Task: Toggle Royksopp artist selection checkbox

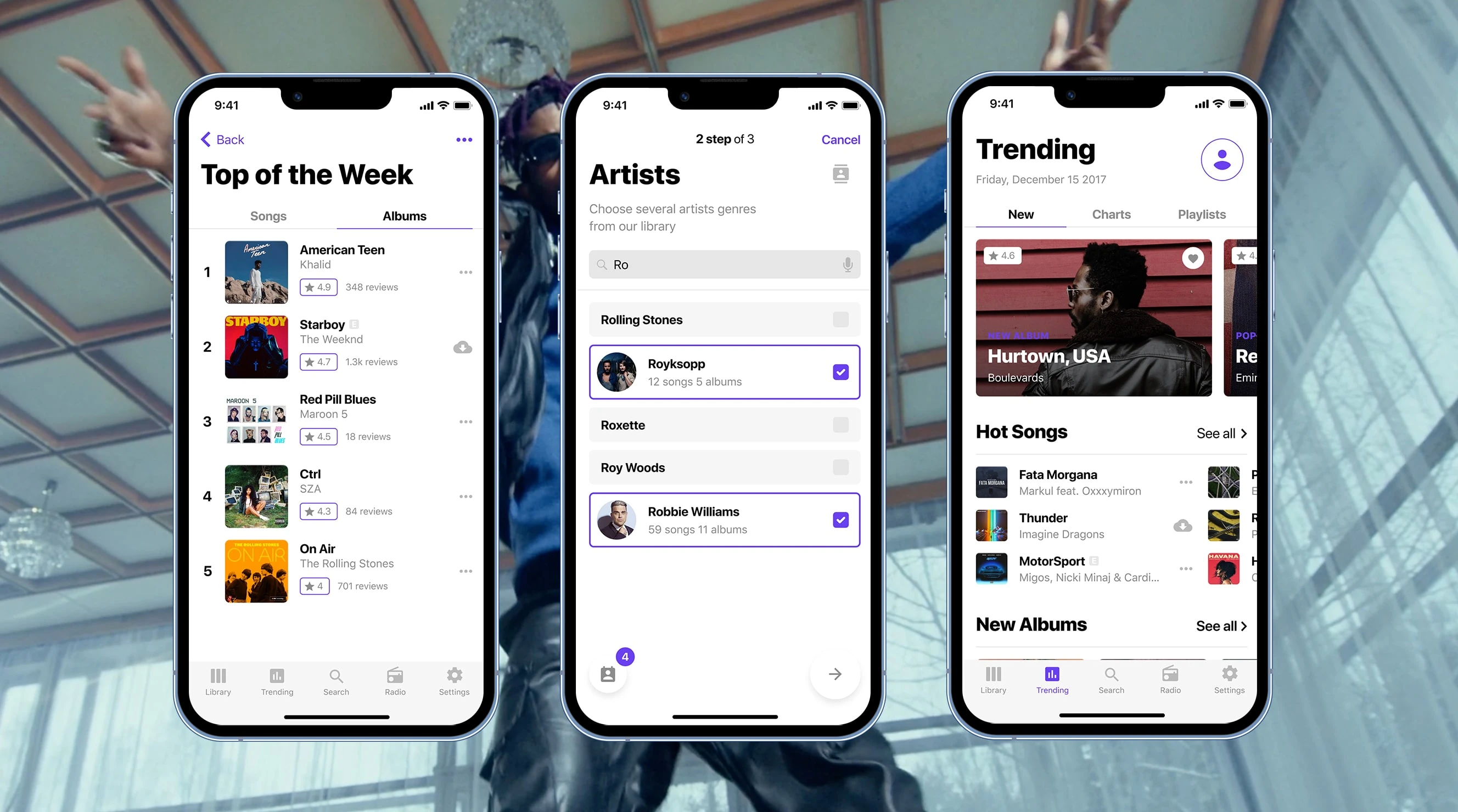Action: tap(840, 371)
